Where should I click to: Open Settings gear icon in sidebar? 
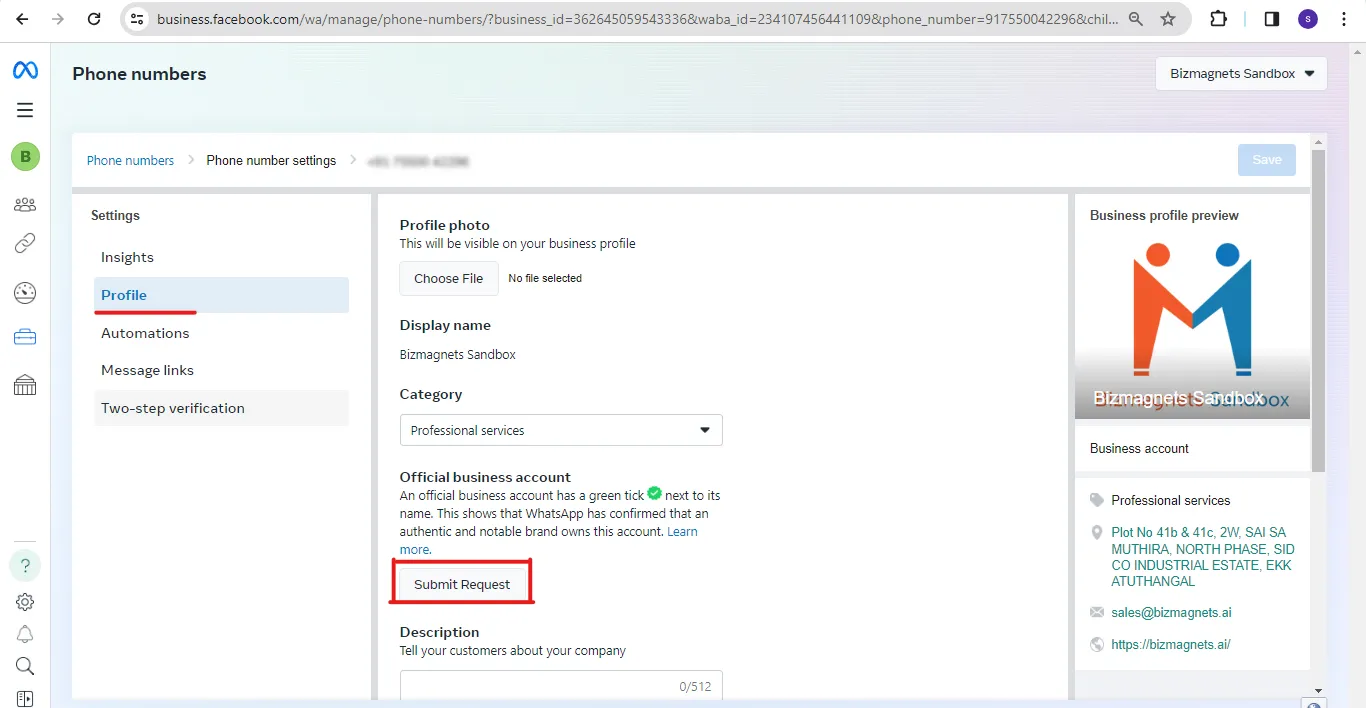25,602
